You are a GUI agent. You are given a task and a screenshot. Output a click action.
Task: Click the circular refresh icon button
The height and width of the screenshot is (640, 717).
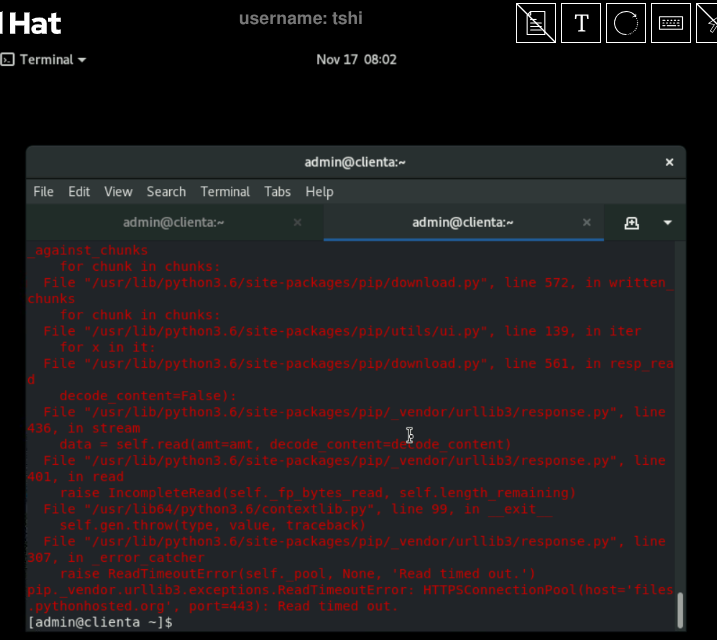pos(626,23)
